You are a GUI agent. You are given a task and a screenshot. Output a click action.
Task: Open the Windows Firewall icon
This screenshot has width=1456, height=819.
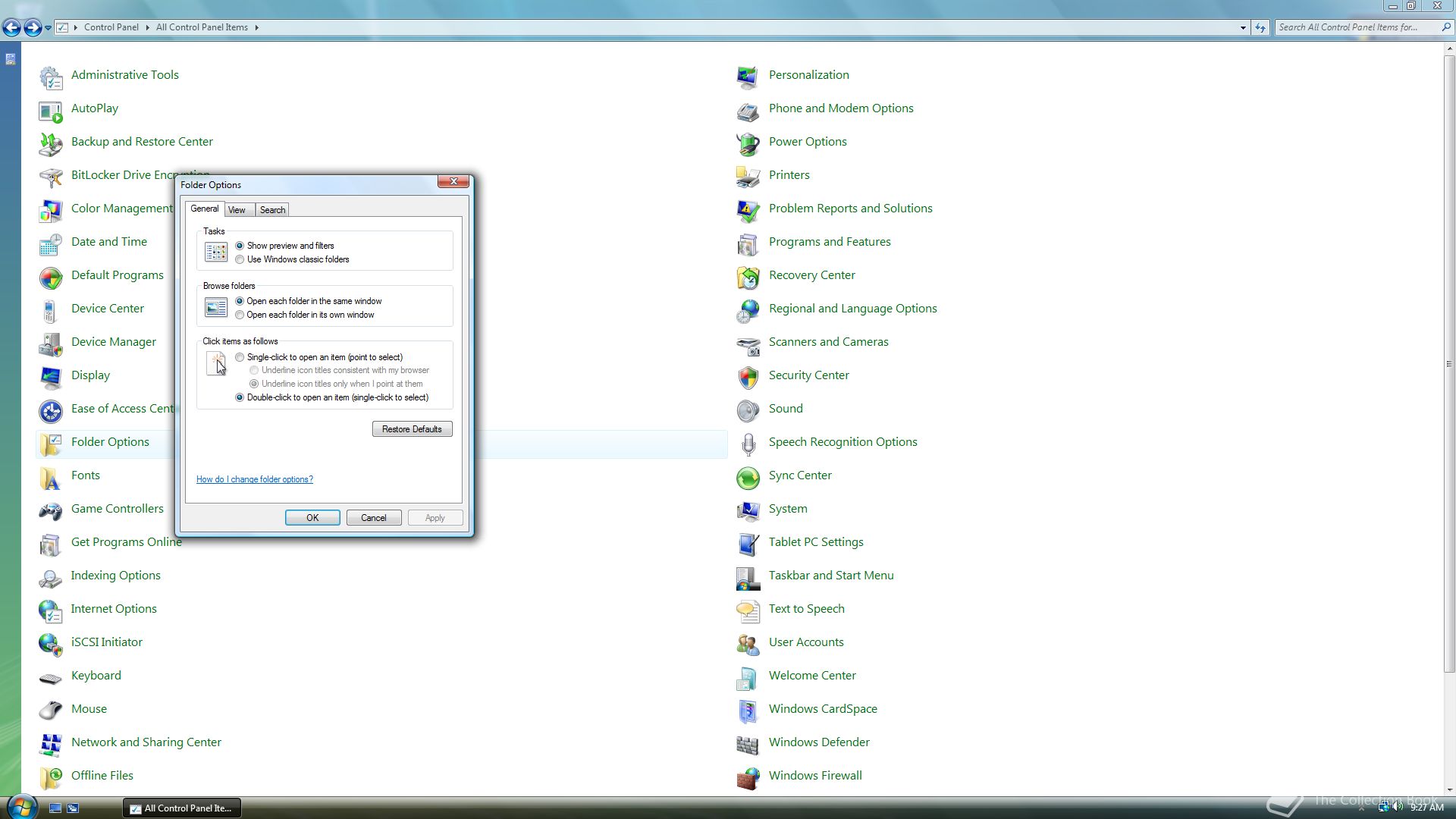tap(748, 777)
